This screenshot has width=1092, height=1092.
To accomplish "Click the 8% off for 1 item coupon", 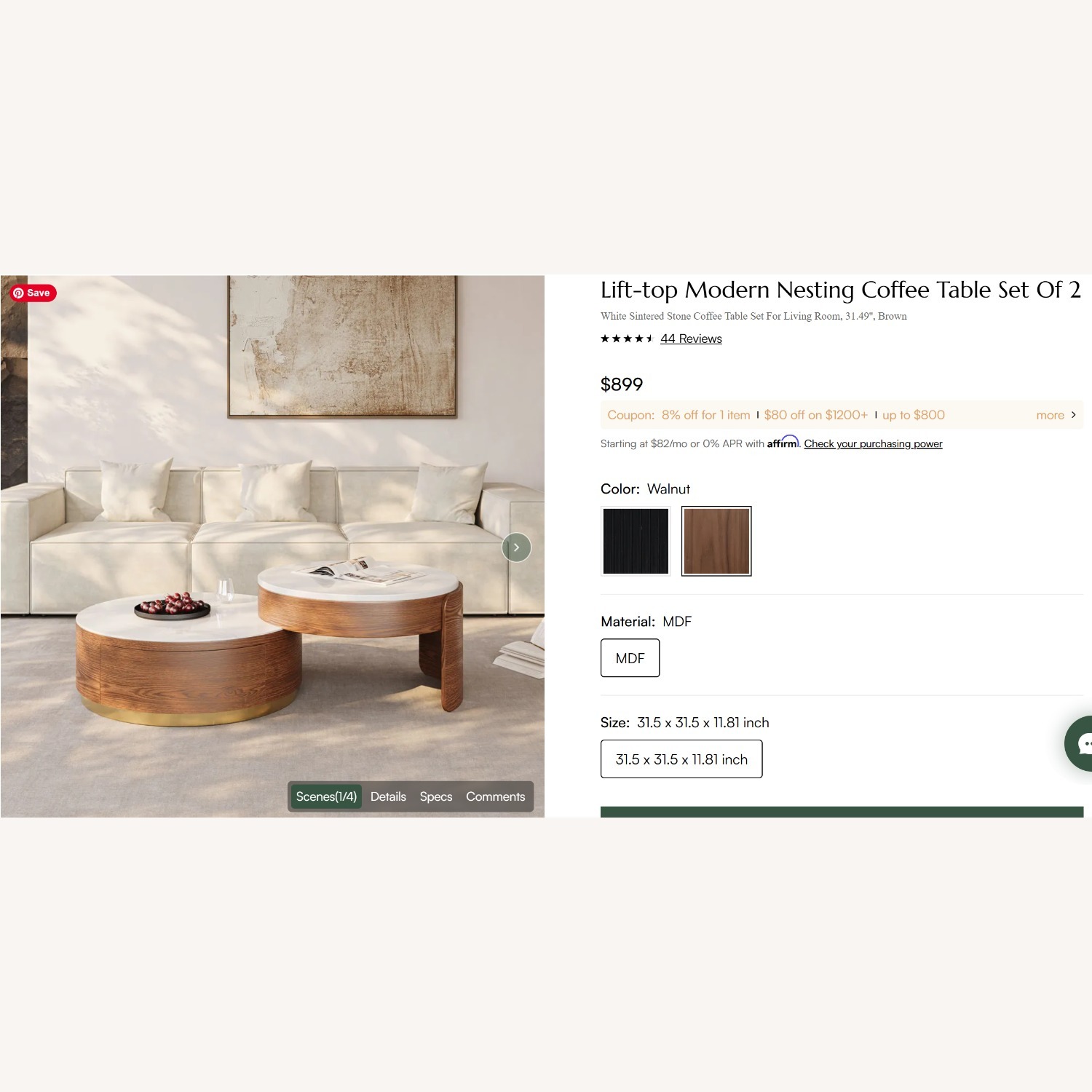I will click(x=705, y=415).
